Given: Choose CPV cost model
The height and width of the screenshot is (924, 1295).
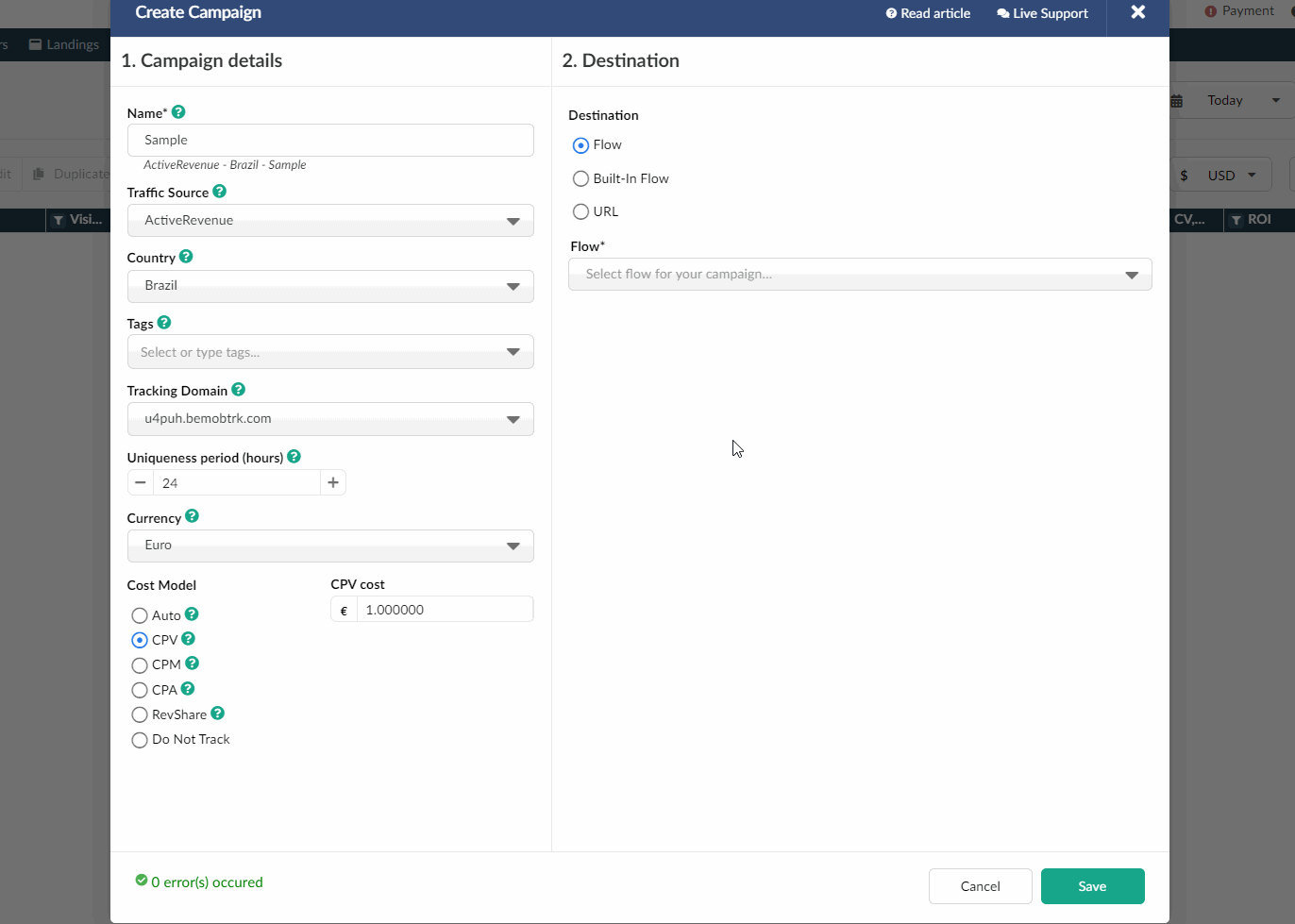Looking at the screenshot, I should tap(140, 640).
